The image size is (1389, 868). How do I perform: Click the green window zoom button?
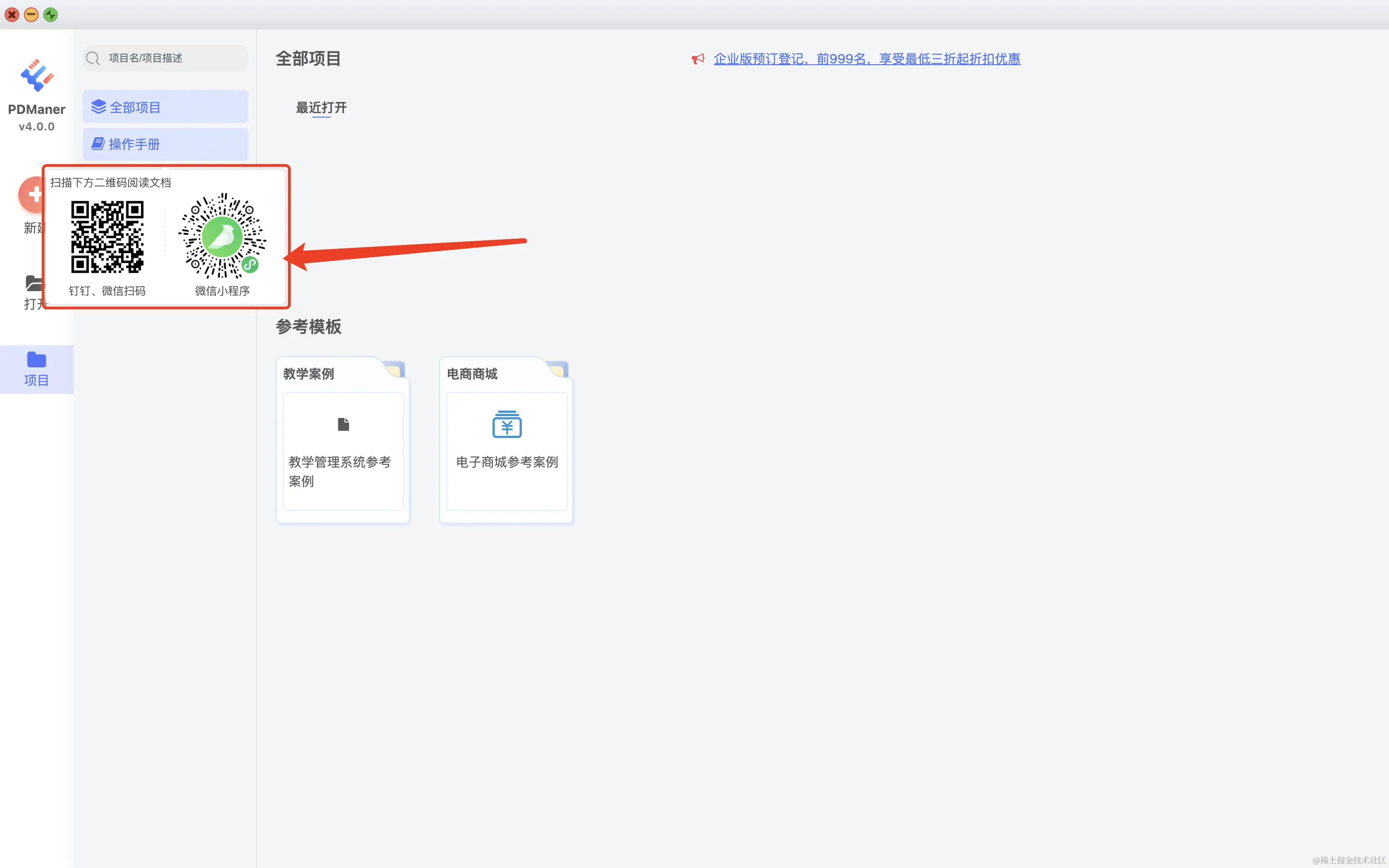51,15
